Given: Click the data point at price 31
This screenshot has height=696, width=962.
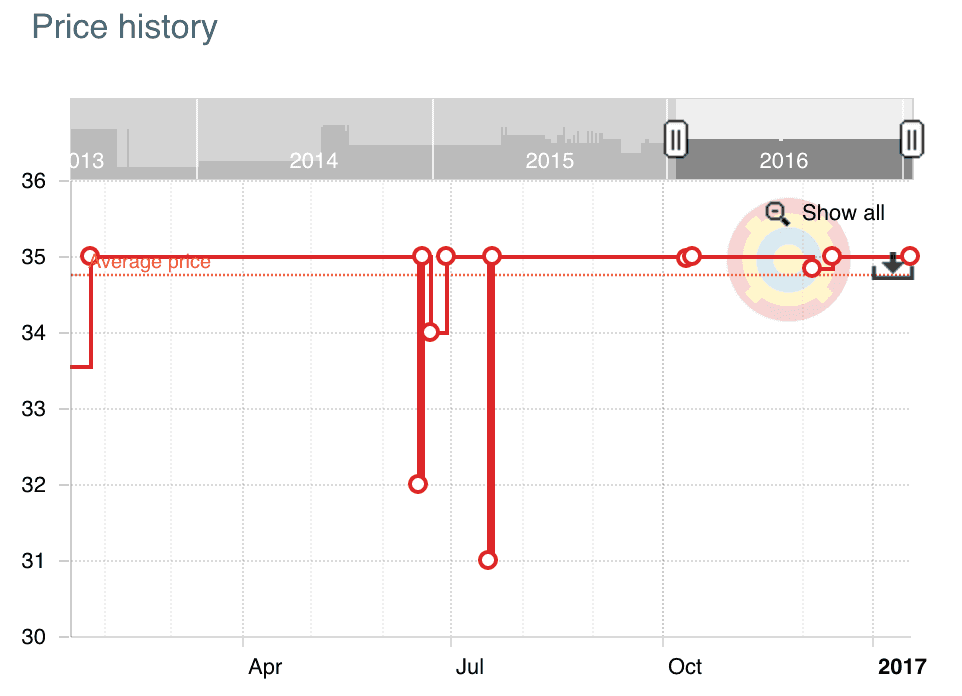Looking at the screenshot, I should click(488, 560).
